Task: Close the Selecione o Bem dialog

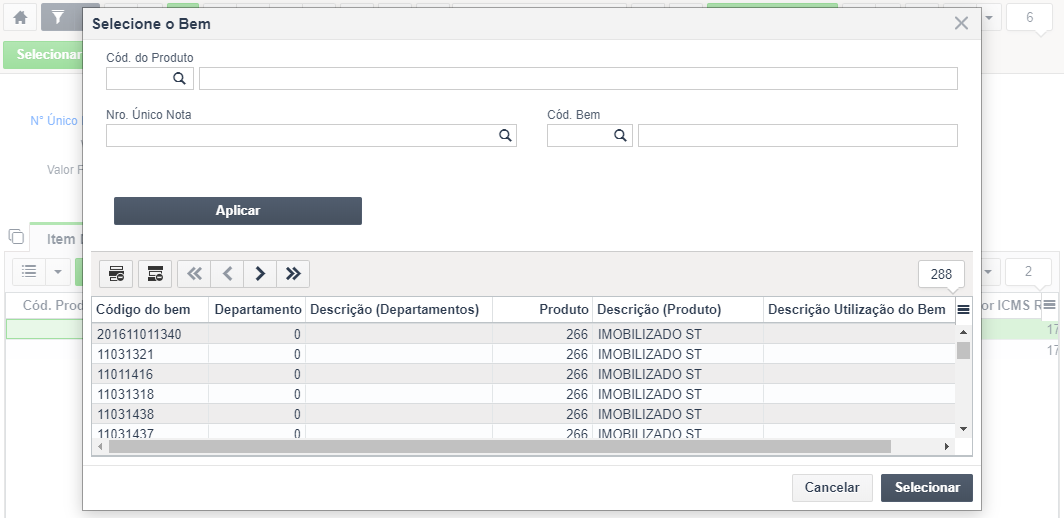Action: click(961, 23)
